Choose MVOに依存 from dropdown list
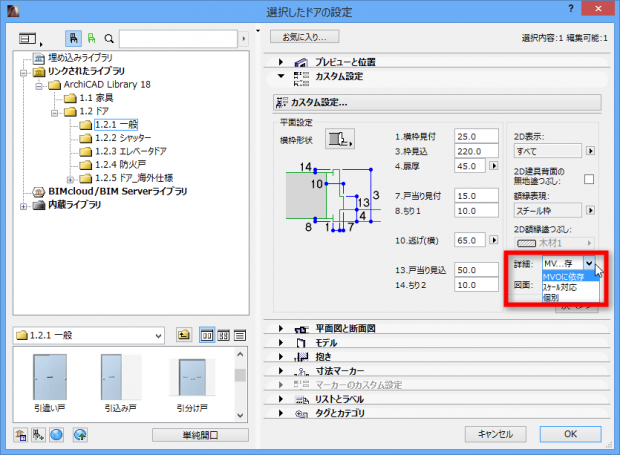Image resolution: width=620 pixels, height=455 pixels. (x=571, y=277)
